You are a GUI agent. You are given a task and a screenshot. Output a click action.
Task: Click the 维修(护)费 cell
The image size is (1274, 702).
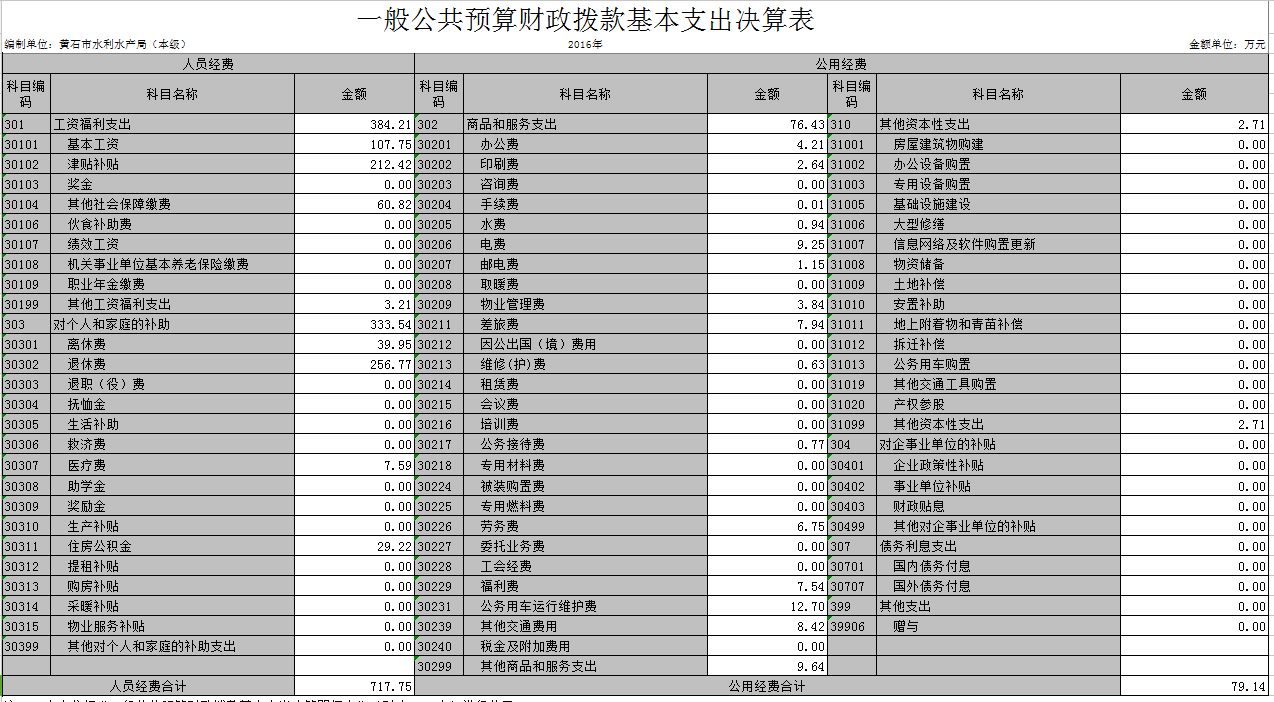tap(586, 365)
